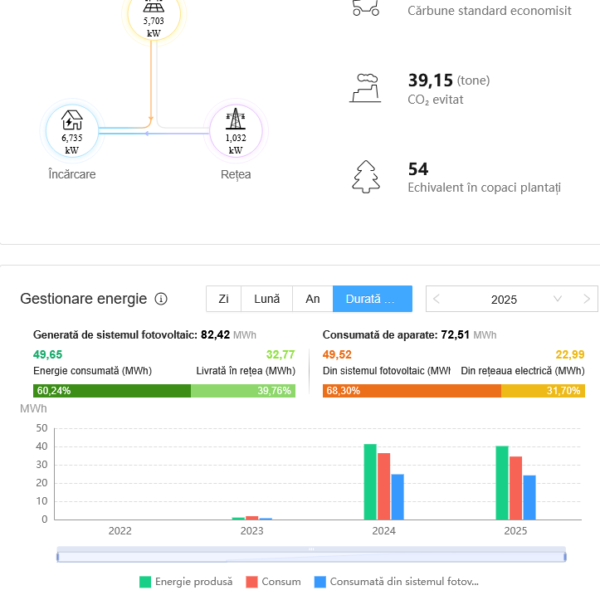Click the CO₂ factory icon
This screenshot has width=600, height=600.
365,87
